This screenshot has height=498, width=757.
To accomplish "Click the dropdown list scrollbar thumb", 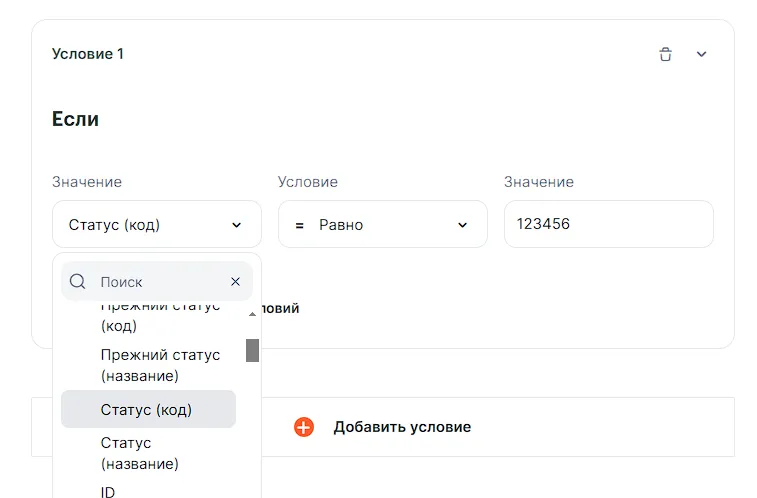I will [x=252, y=350].
